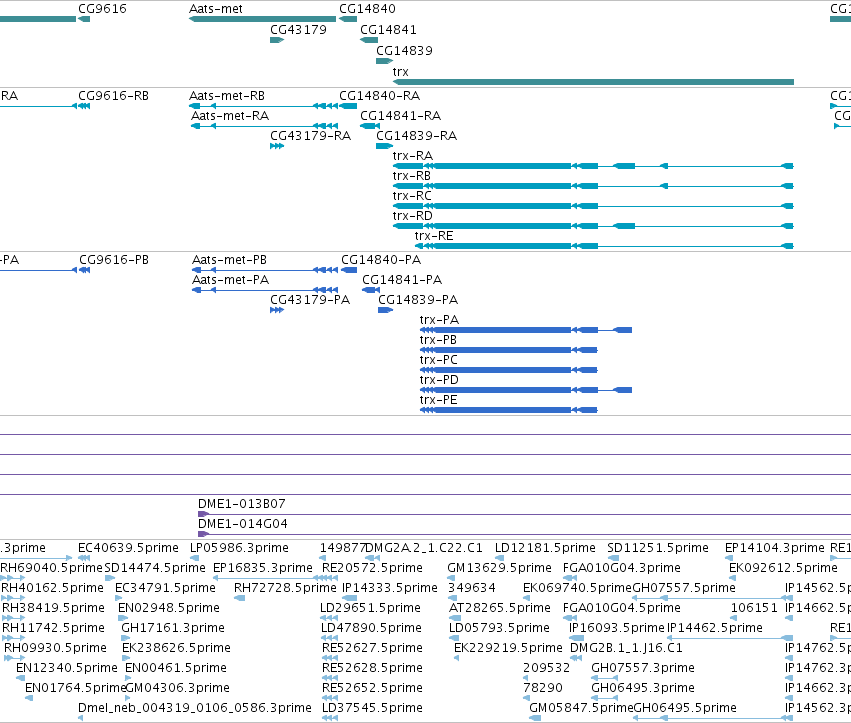The height and width of the screenshot is (723, 851).
Task: Click the AT28265.5prime EST glyph
Action: coord(455,618)
